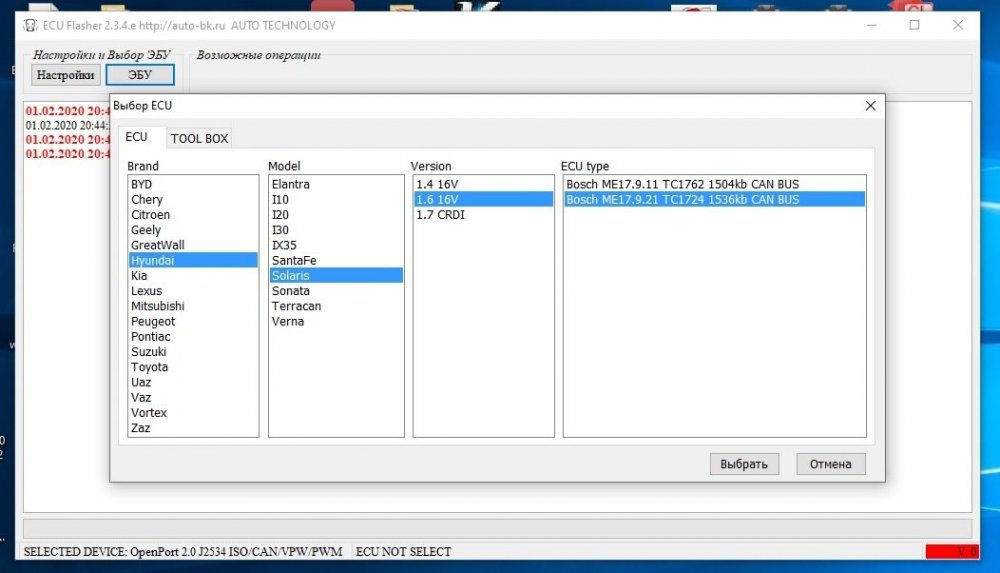Choose Sonata model

[336, 291]
